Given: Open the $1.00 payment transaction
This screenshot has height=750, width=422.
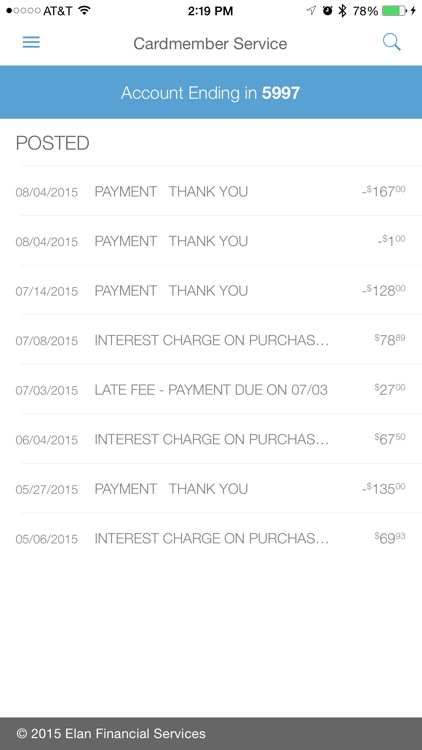Looking at the screenshot, I should click(211, 241).
